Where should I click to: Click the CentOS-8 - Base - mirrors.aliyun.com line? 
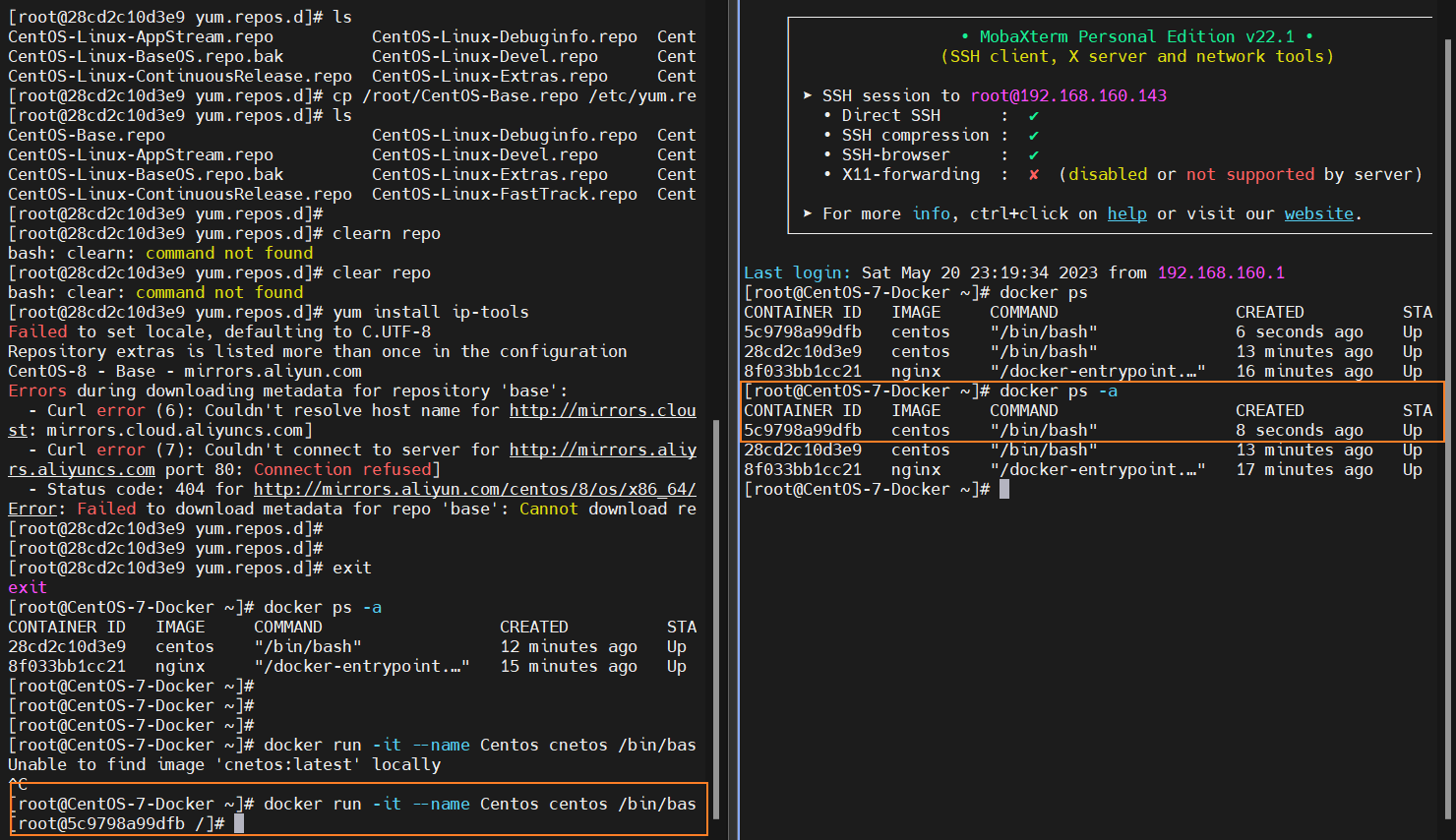(185, 371)
